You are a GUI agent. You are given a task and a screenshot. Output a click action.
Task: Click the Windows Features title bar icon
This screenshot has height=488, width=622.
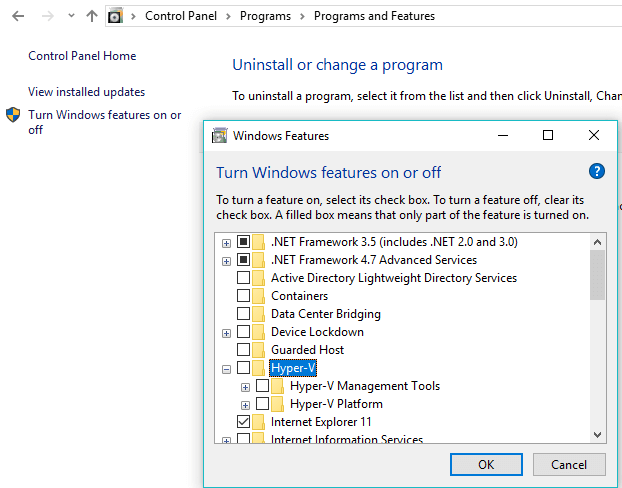tap(219, 136)
